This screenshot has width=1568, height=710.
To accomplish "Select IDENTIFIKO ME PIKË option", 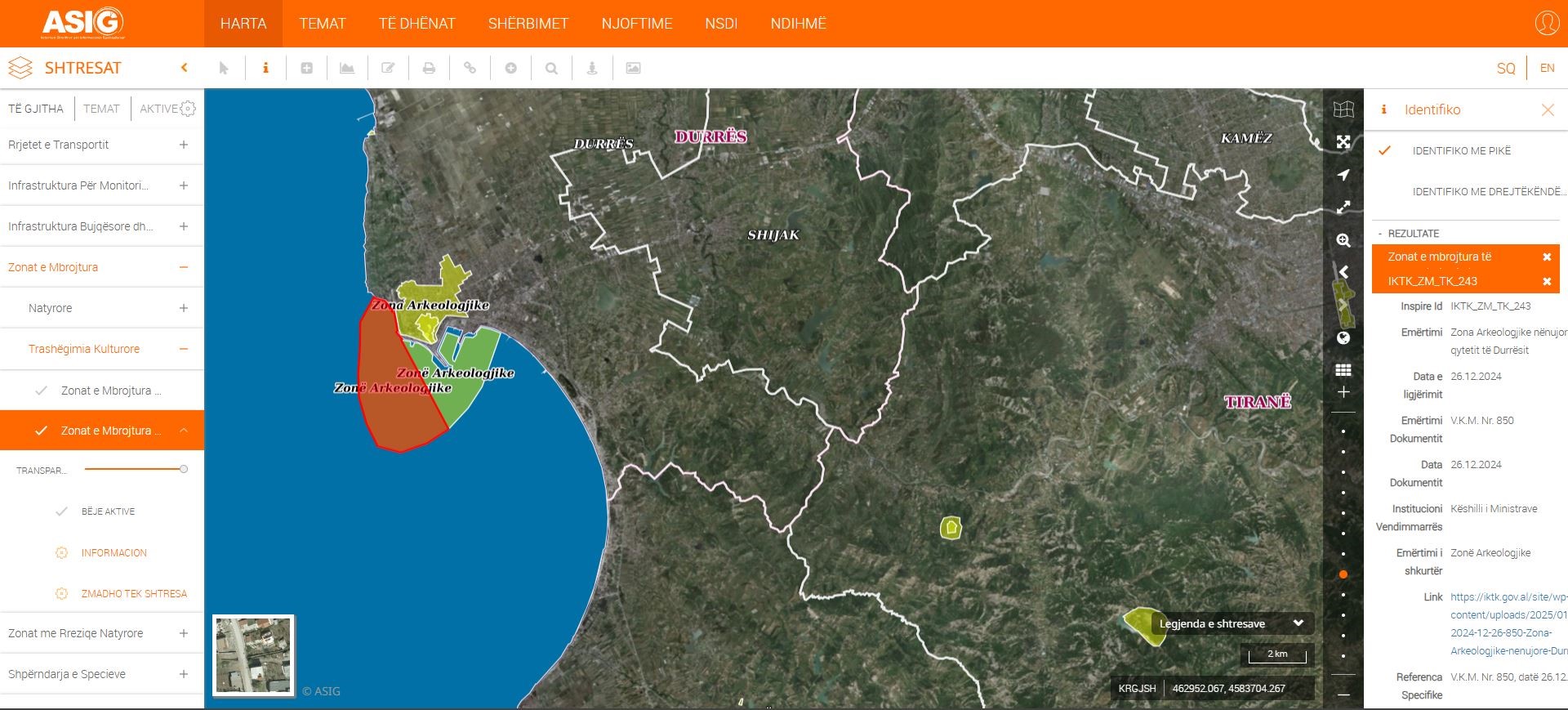I will tap(1462, 151).
